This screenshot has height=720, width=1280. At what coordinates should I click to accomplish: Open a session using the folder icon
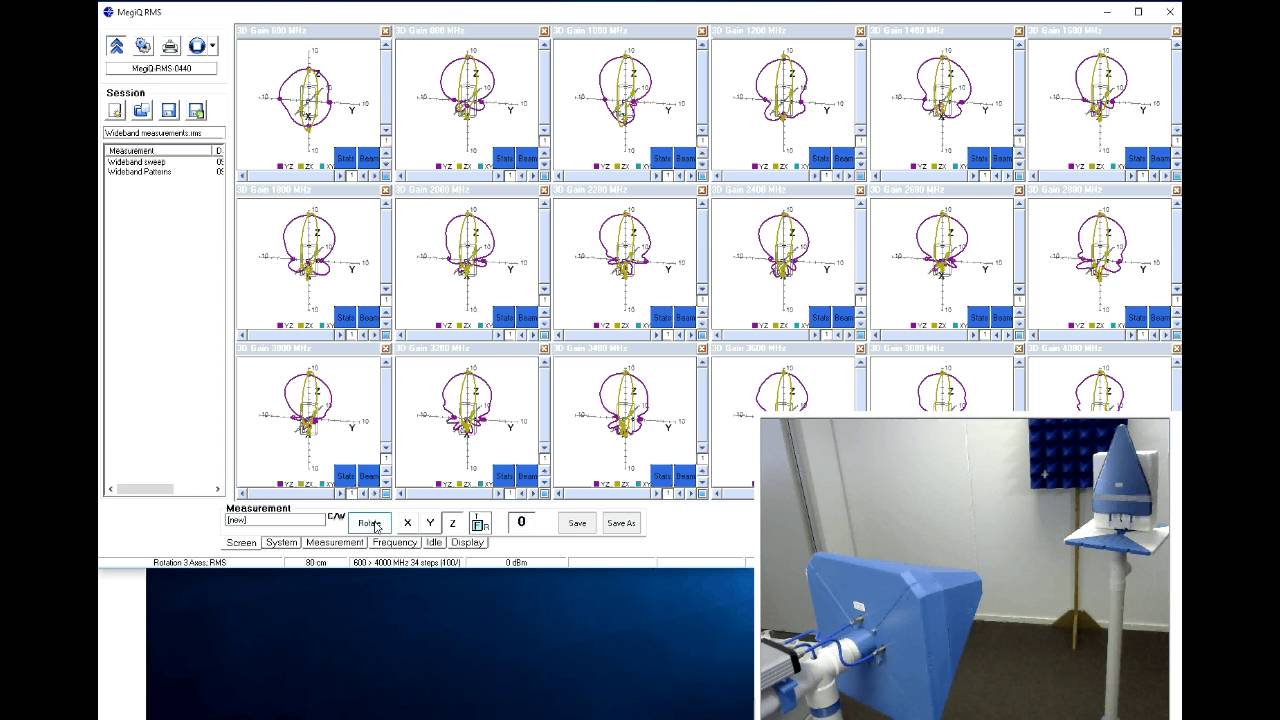coord(142,110)
